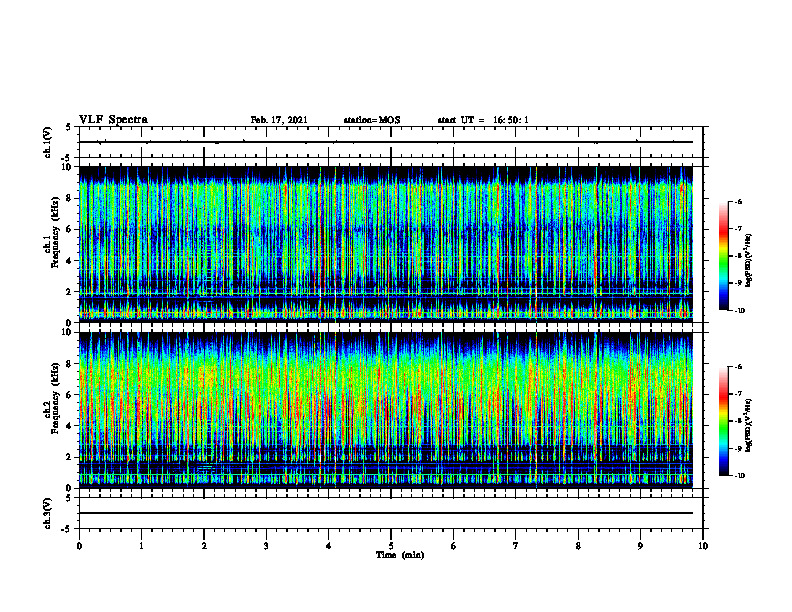The width and height of the screenshot is (792, 612).
Task: Click tick label '4' on the Time axis
Action: coord(329,546)
